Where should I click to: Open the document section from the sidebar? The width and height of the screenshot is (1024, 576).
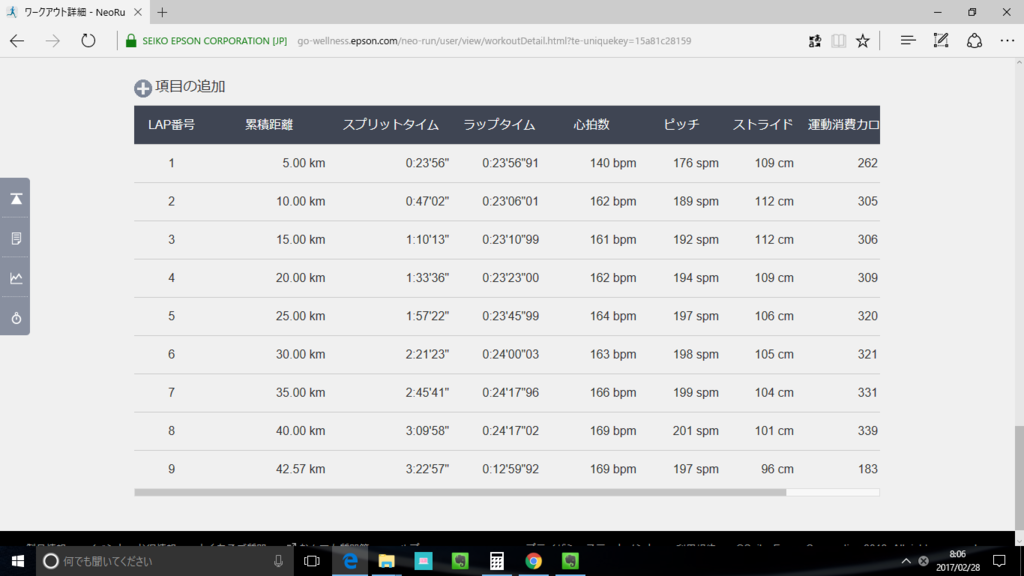(16, 238)
